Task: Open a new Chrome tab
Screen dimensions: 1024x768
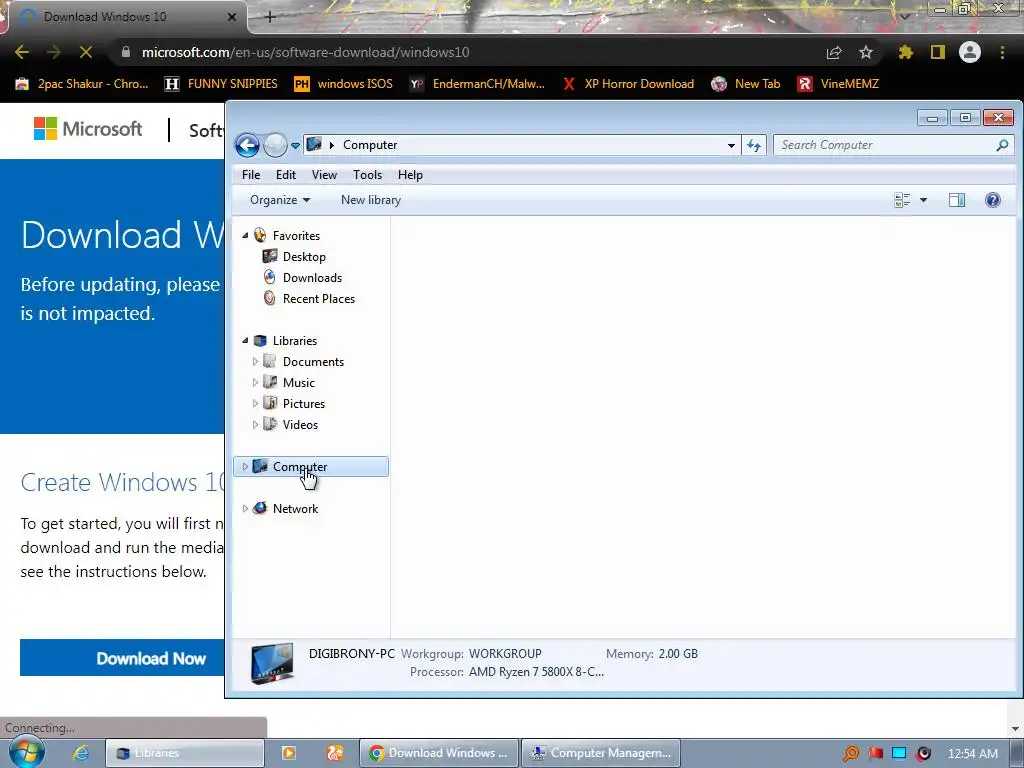Action: 270,17
